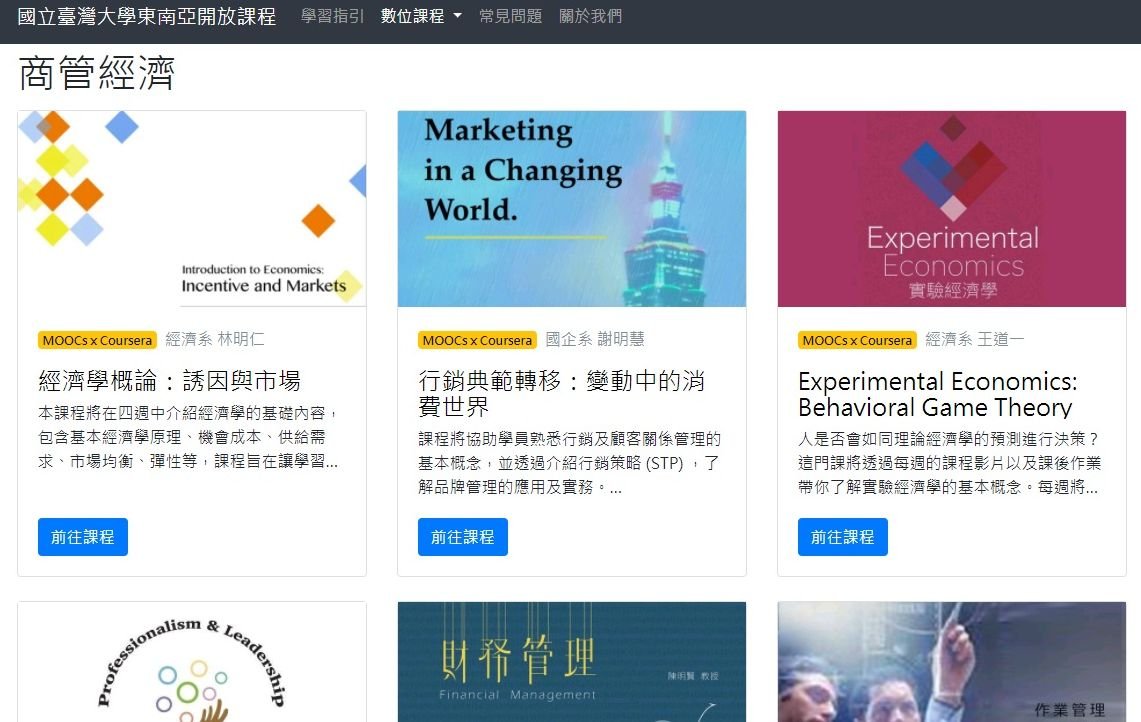Click the 商管經濟 page heading

tap(97, 74)
